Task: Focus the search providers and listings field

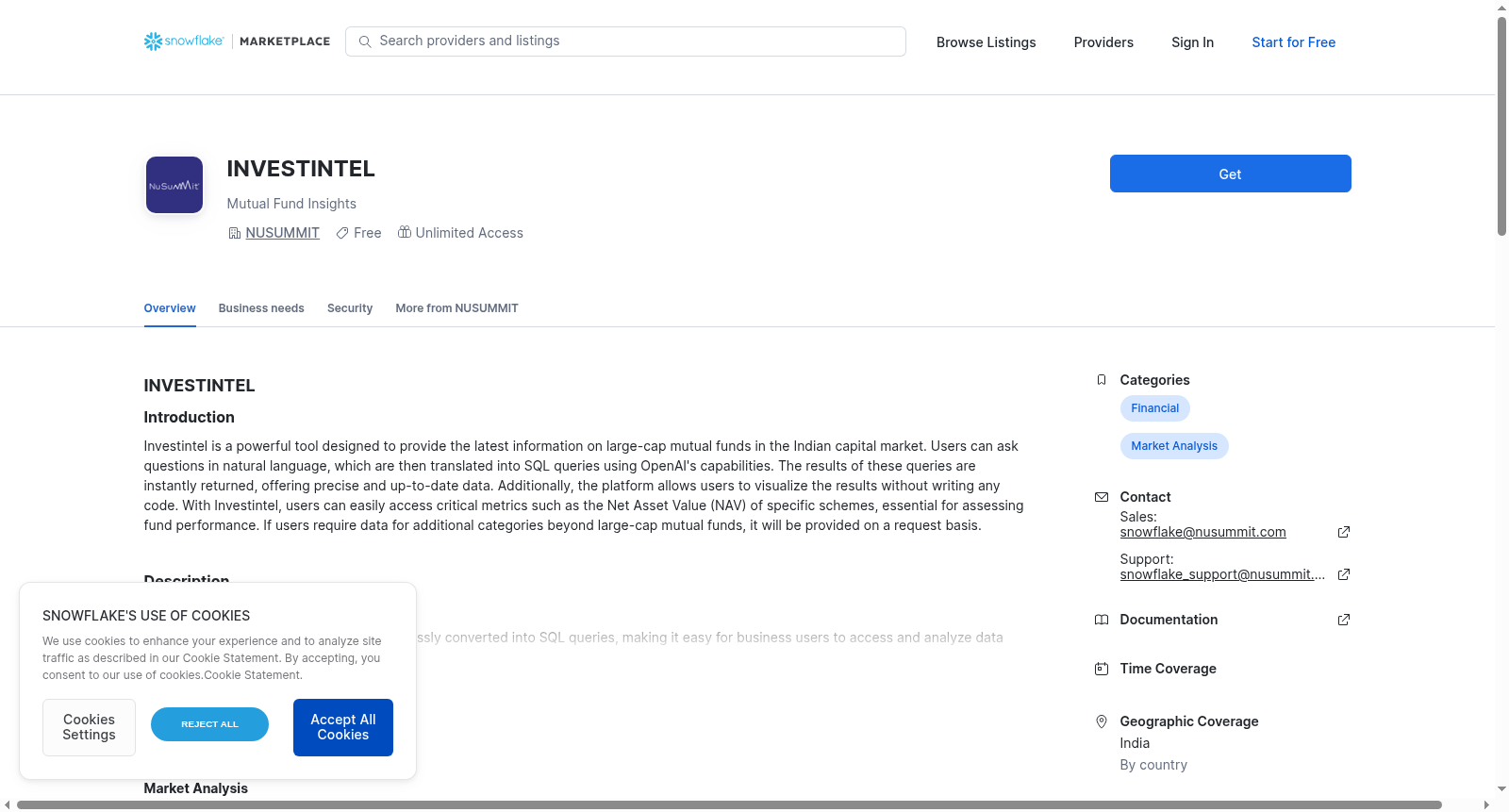Action: pyautogui.click(x=625, y=41)
